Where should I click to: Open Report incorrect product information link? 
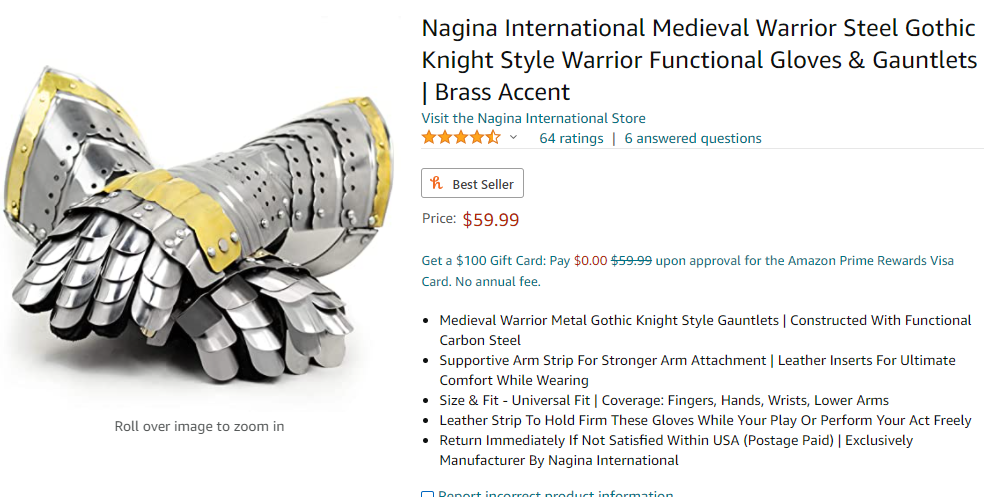pyautogui.click(x=556, y=494)
